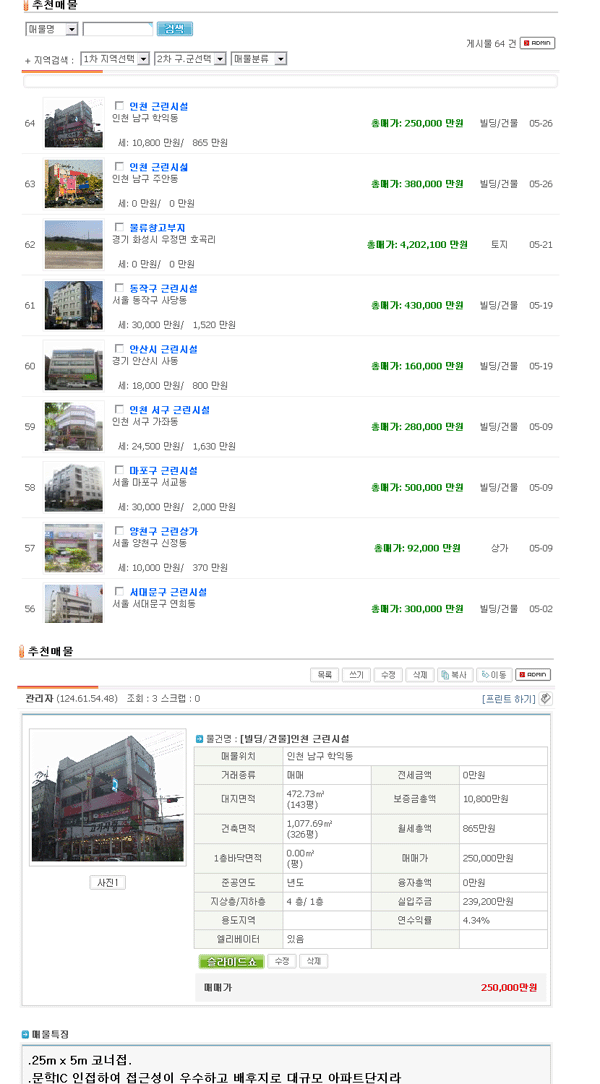The height and width of the screenshot is (1084, 600).
Task: Open the 매물명 search field dropdown
Action: tap(51, 29)
